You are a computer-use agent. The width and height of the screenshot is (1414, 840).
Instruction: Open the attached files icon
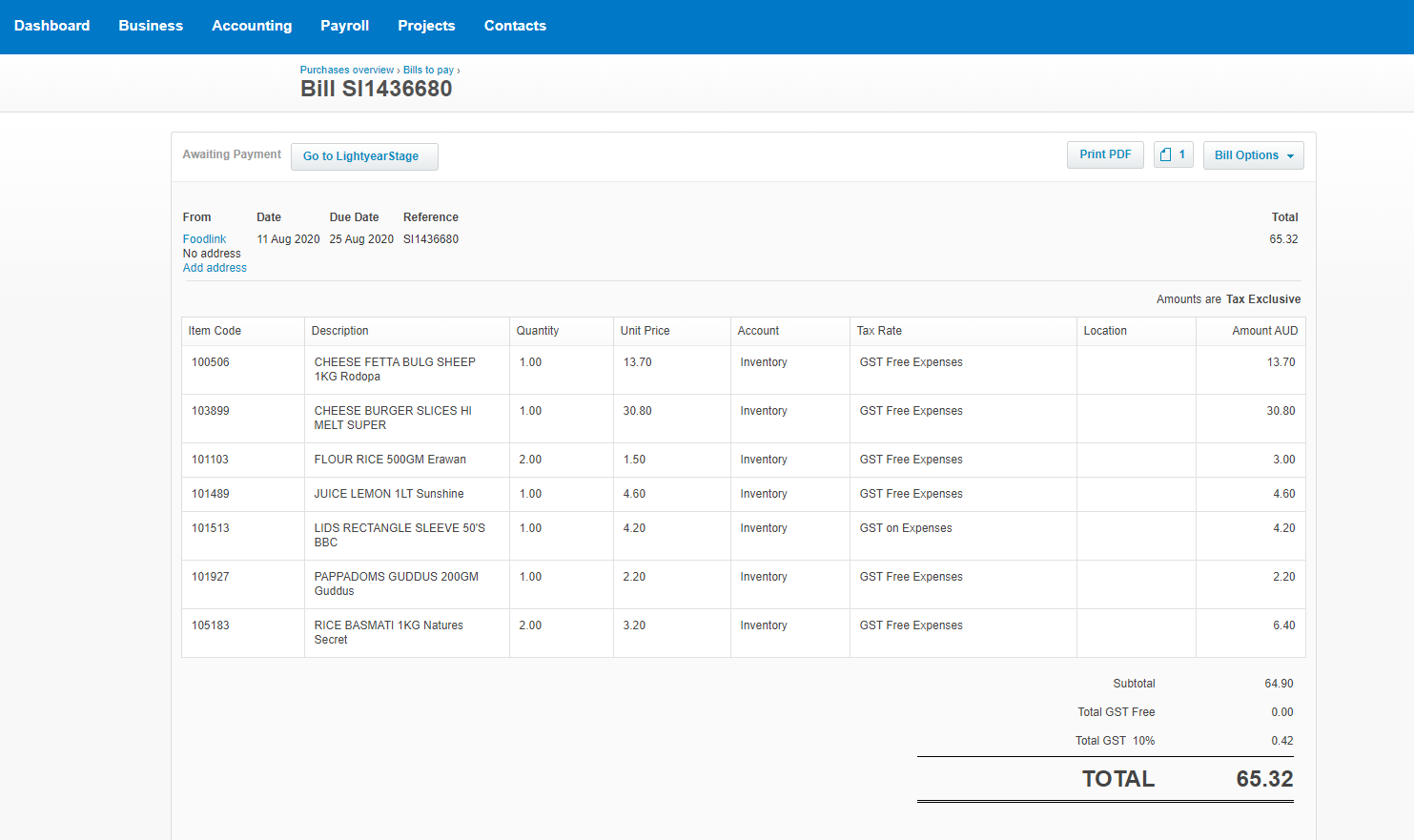[1173, 154]
